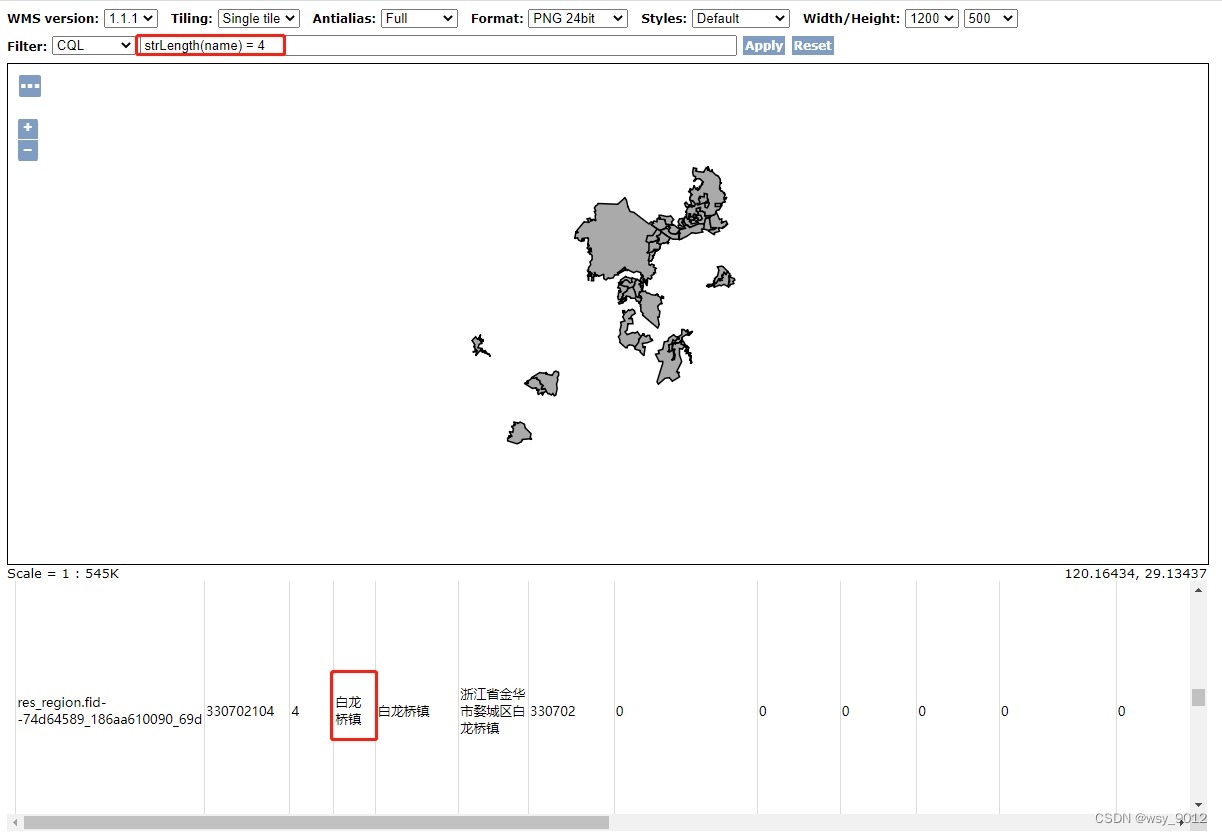Screen dimensions: 1222x835
Task: Click the options panel icon on the map
Action: coord(29,85)
